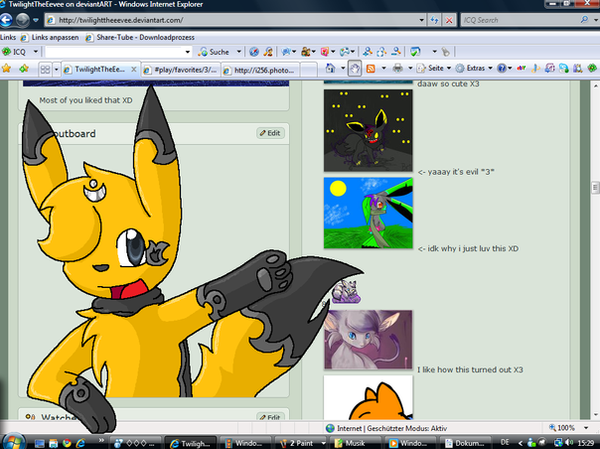Open the Favorites Center star icon
This screenshot has width=600, height=449.
pyautogui.click(x=7, y=69)
